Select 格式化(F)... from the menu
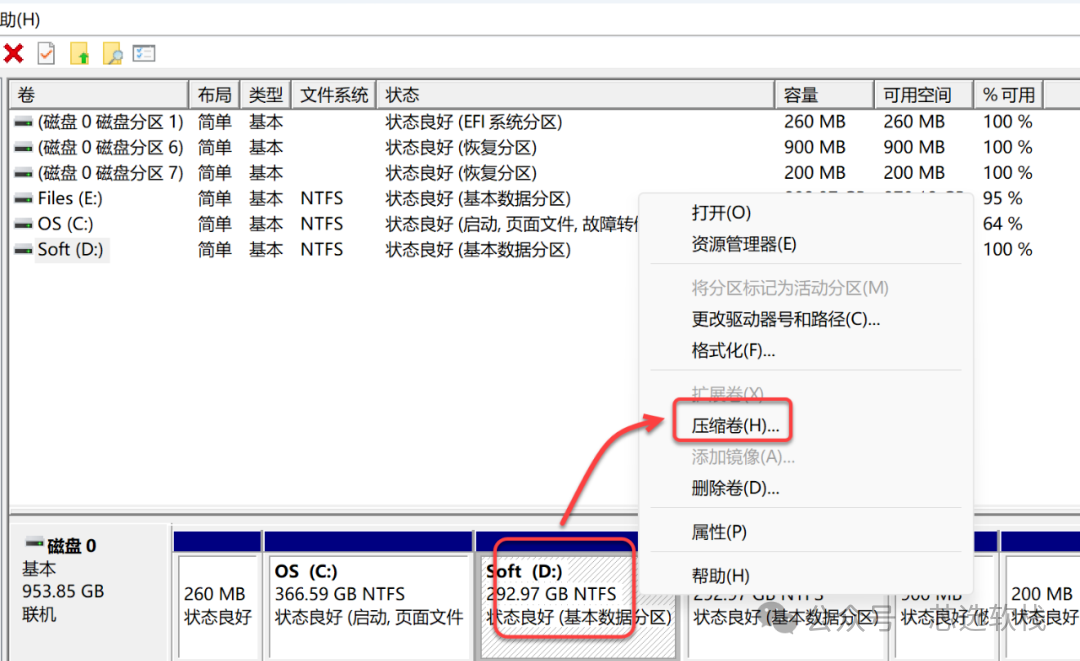1080x661 pixels. coord(733,350)
